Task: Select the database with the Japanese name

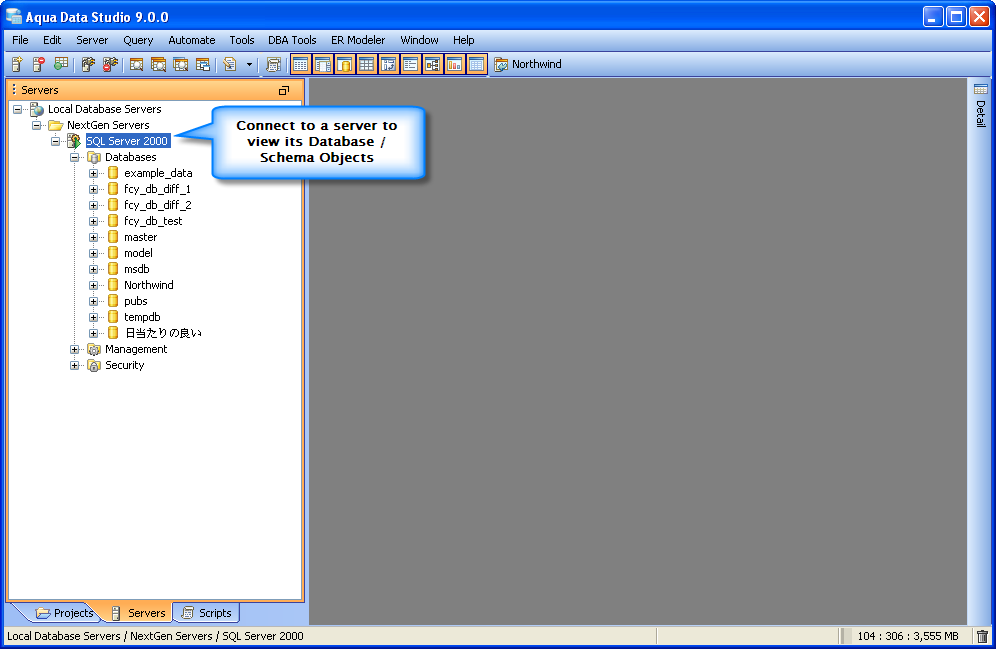Action: pos(163,333)
